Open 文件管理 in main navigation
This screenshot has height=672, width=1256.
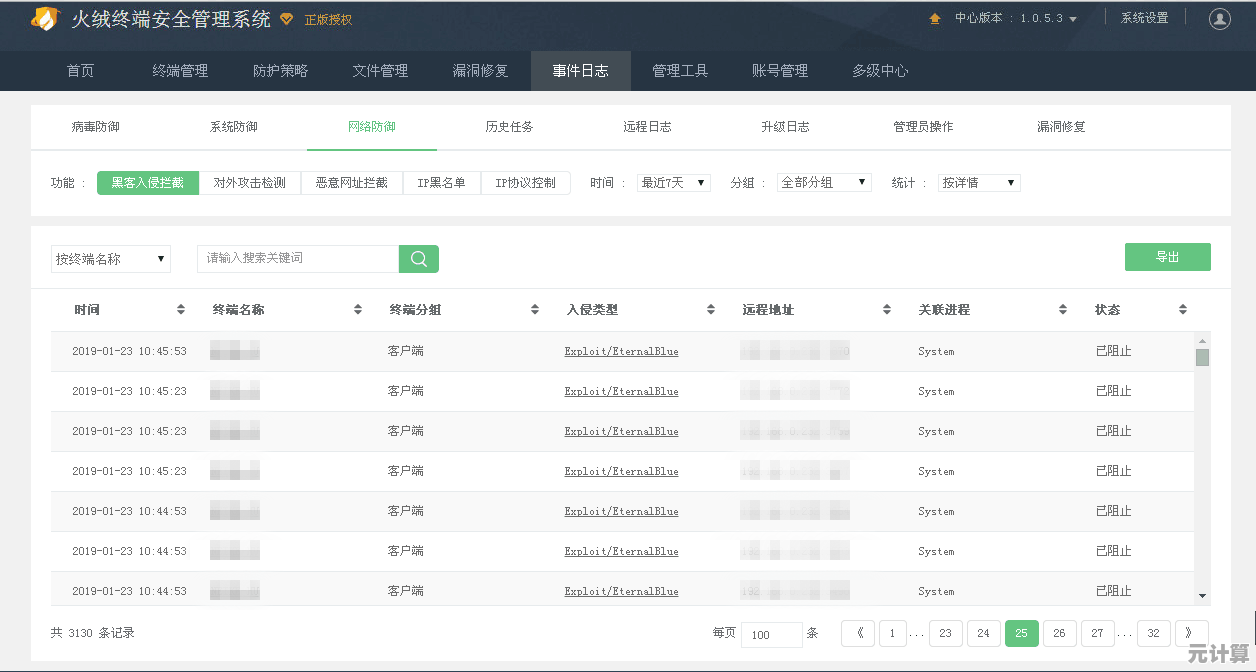point(381,71)
